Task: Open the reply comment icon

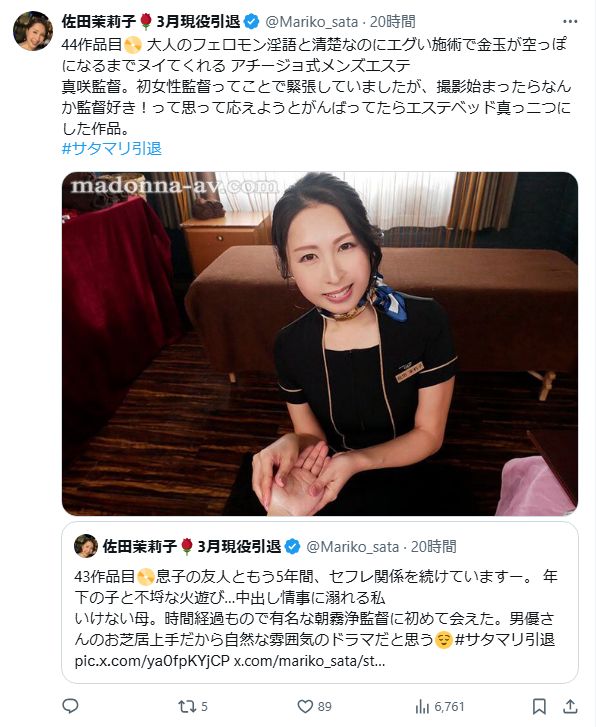Action: pyautogui.click(x=70, y=706)
